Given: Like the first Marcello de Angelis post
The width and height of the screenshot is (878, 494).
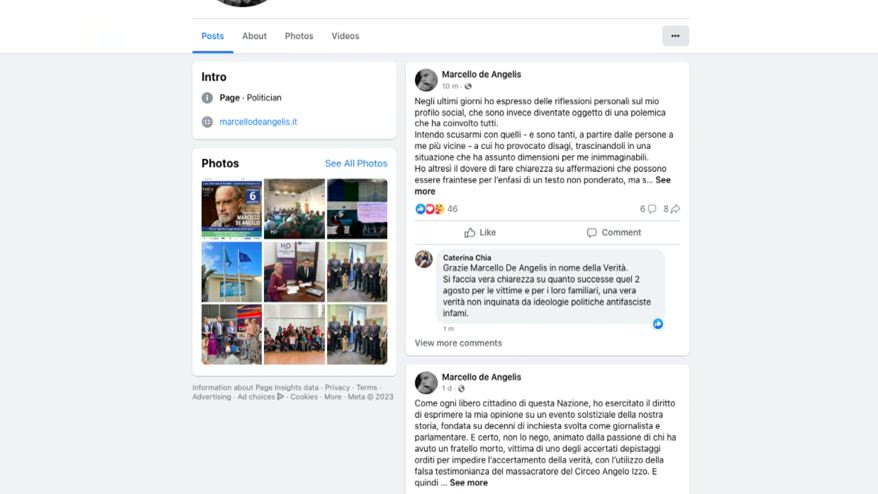Looking at the screenshot, I should click(480, 232).
